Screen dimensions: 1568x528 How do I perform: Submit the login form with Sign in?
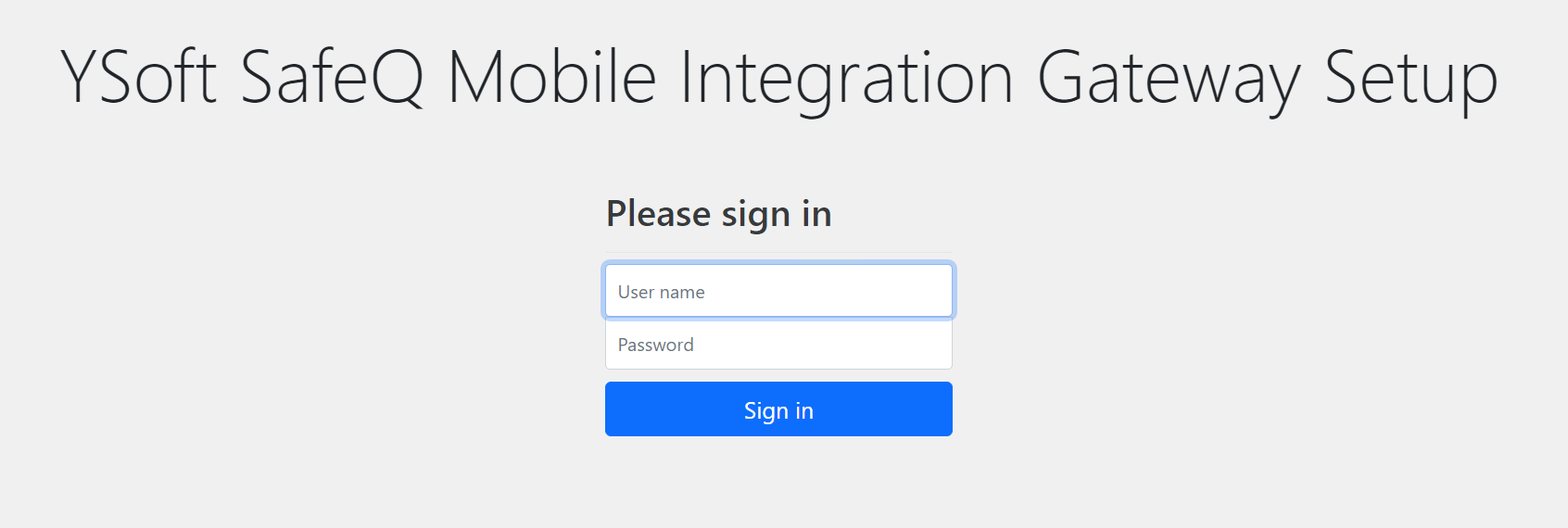[x=778, y=409]
